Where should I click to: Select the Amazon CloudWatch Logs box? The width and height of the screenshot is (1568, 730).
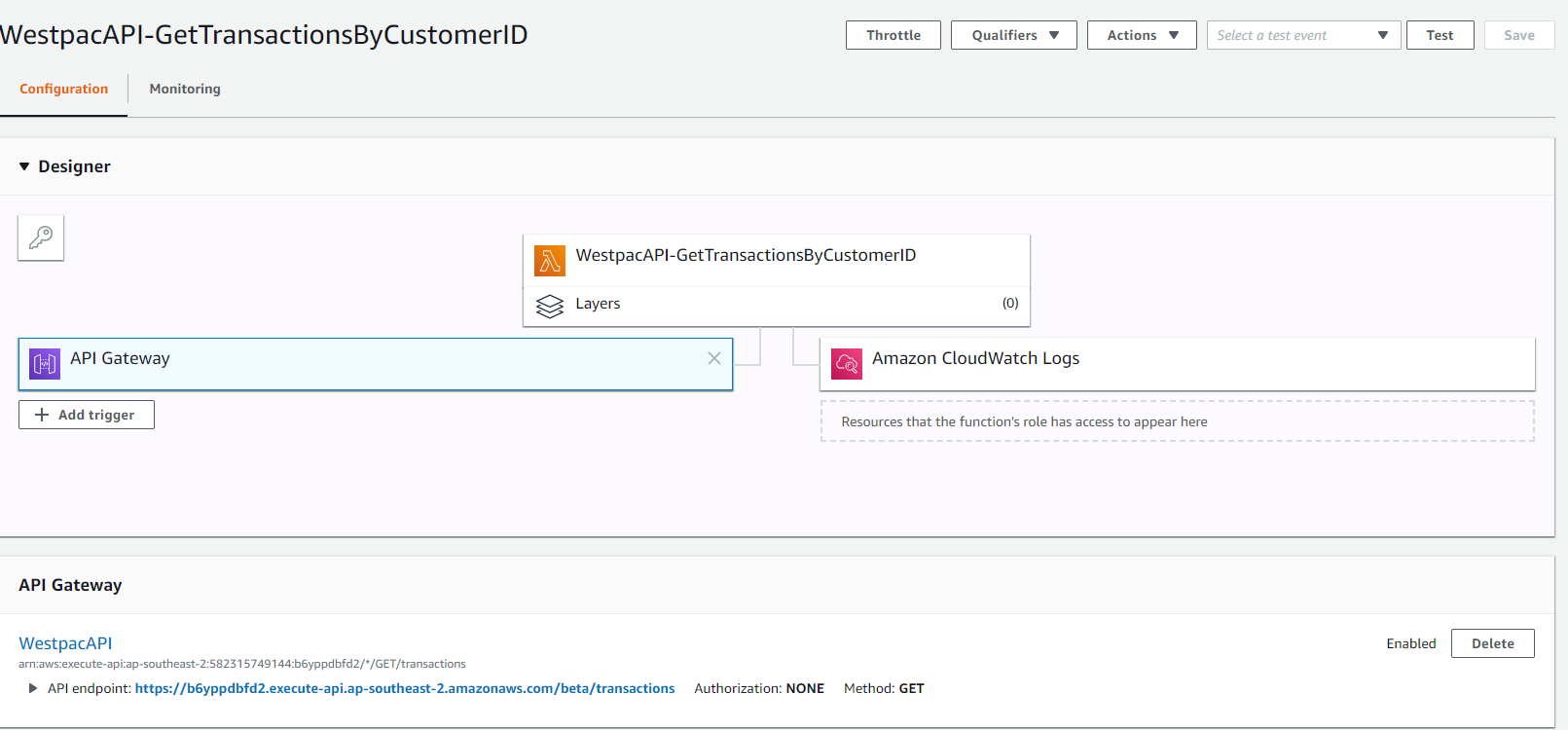pos(1178,364)
